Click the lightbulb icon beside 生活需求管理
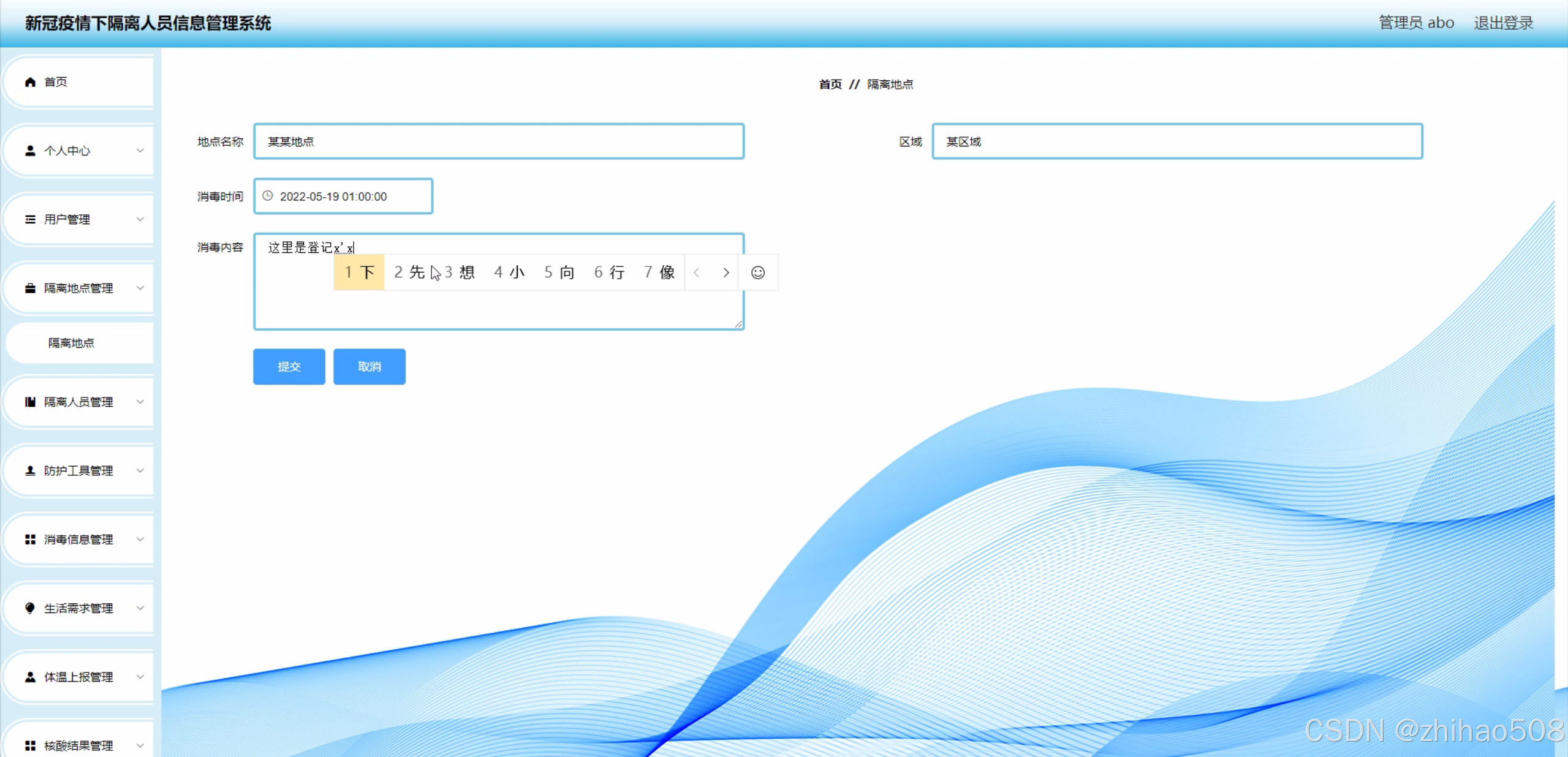This screenshot has width=1568, height=757. 30,608
